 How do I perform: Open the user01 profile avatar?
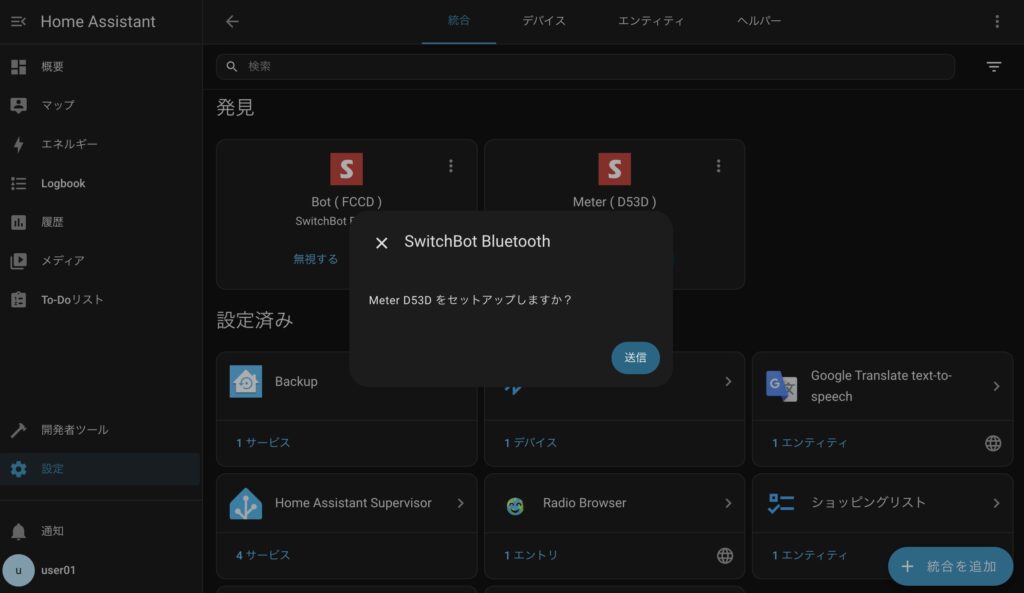(x=18, y=570)
